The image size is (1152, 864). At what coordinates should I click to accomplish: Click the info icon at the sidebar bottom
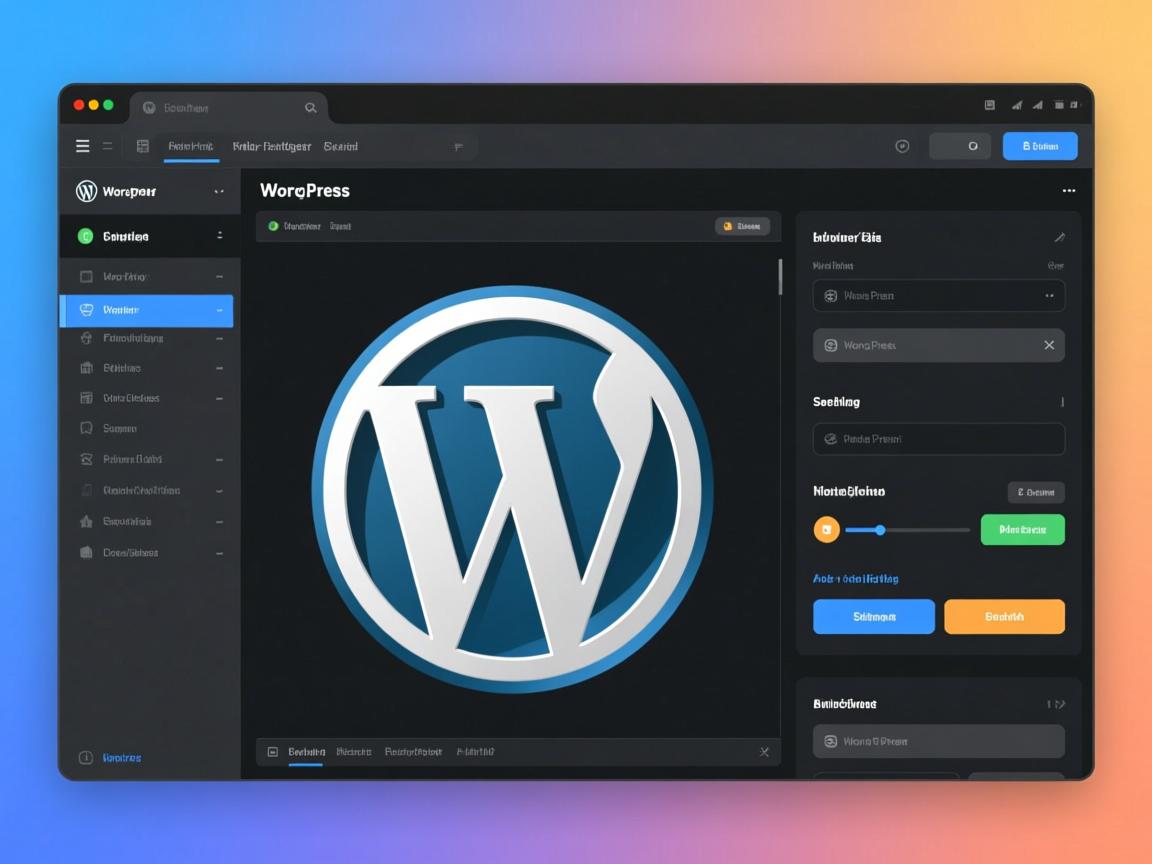tap(86, 758)
